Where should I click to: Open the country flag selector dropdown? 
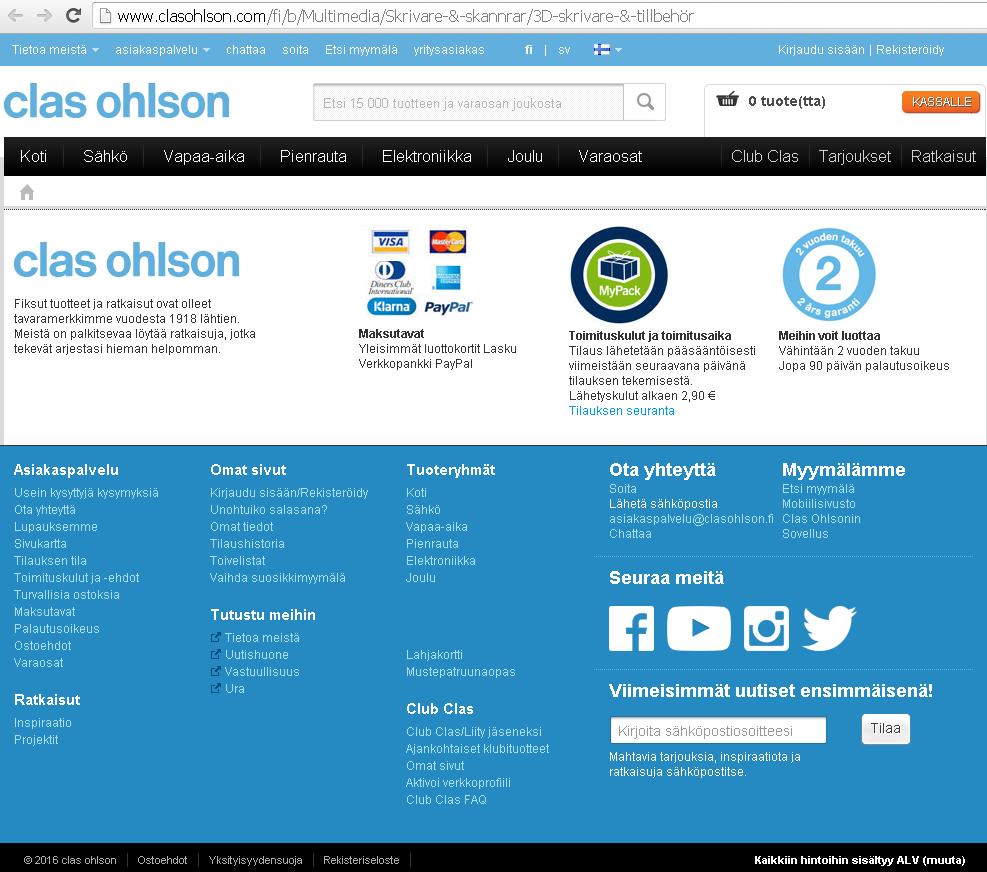(607, 50)
